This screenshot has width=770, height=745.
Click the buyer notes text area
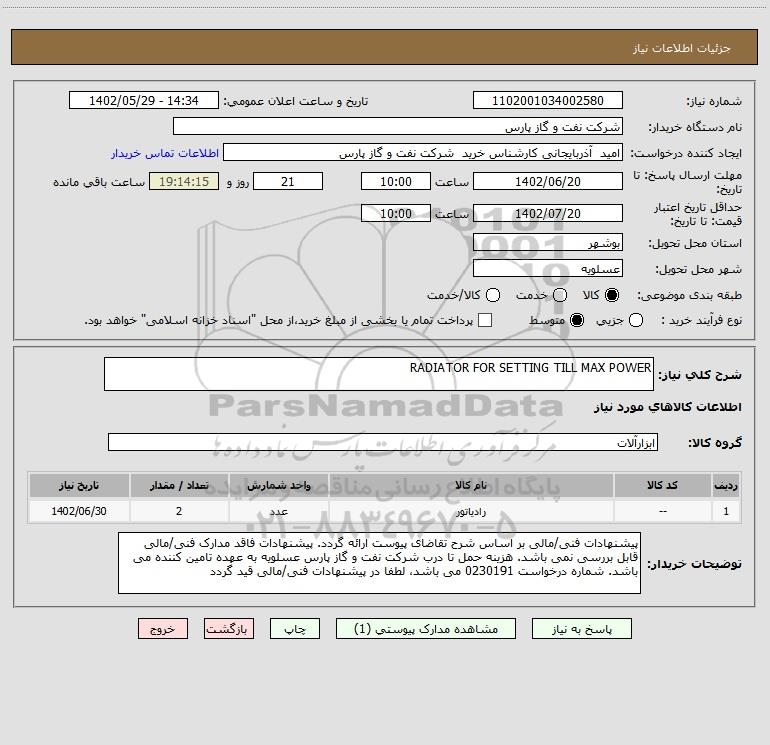[379, 563]
